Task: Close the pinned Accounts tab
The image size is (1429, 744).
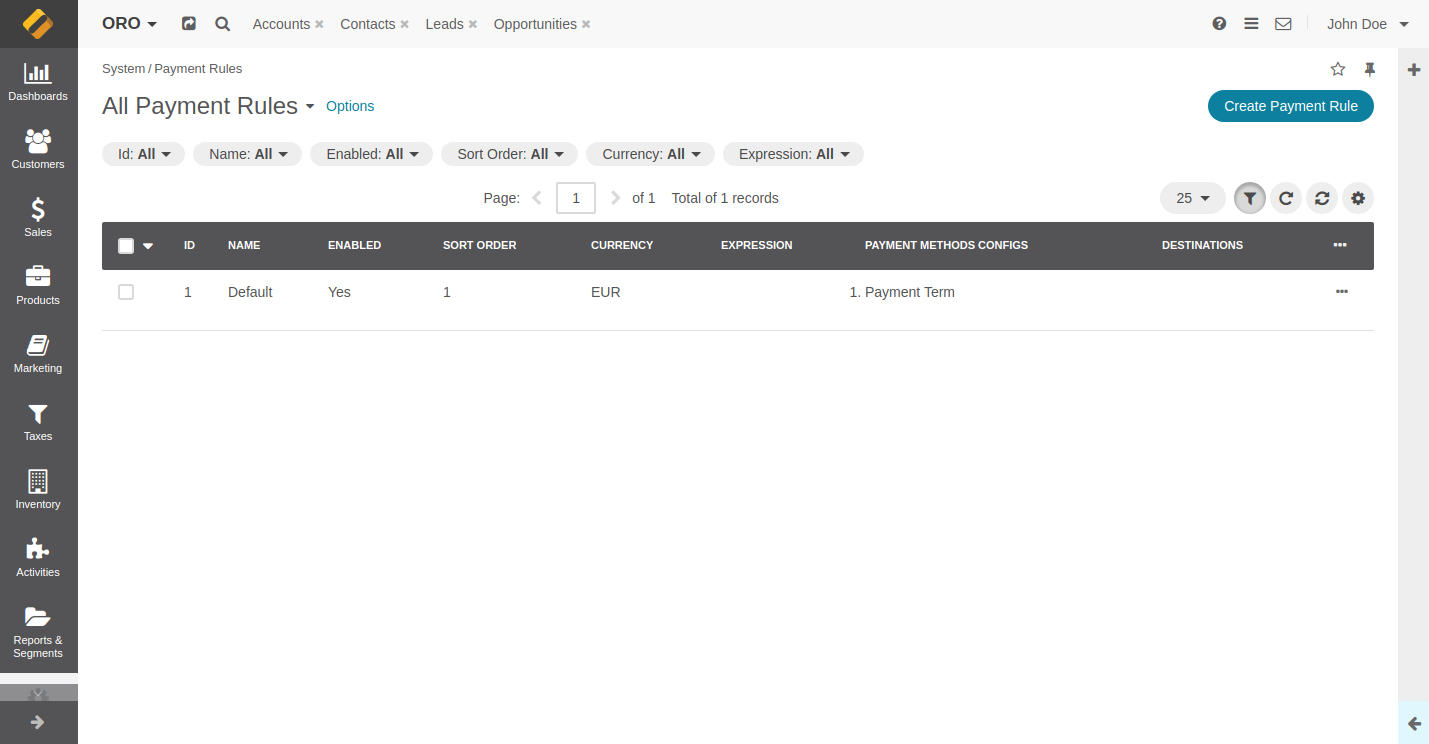Action: (x=319, y=24)
